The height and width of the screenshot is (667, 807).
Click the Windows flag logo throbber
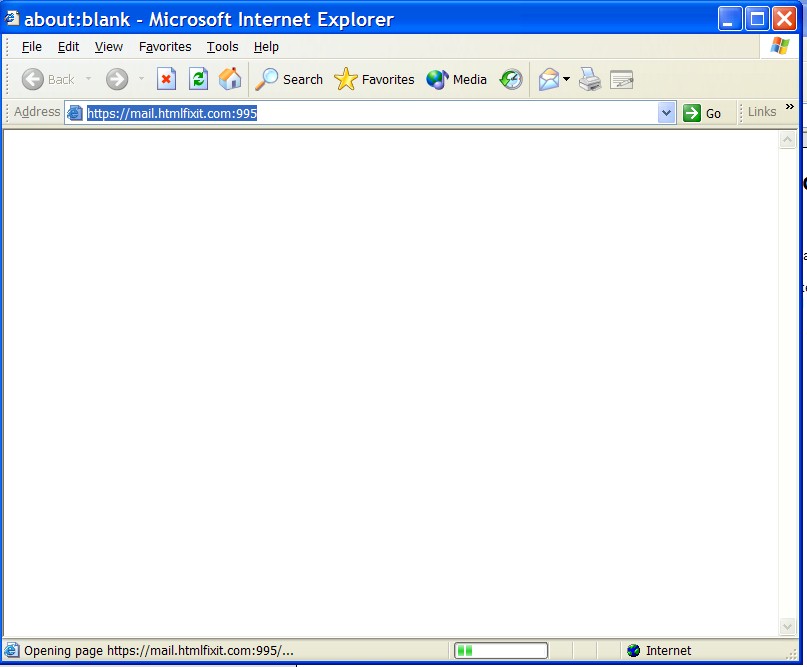tap(780, 46)
